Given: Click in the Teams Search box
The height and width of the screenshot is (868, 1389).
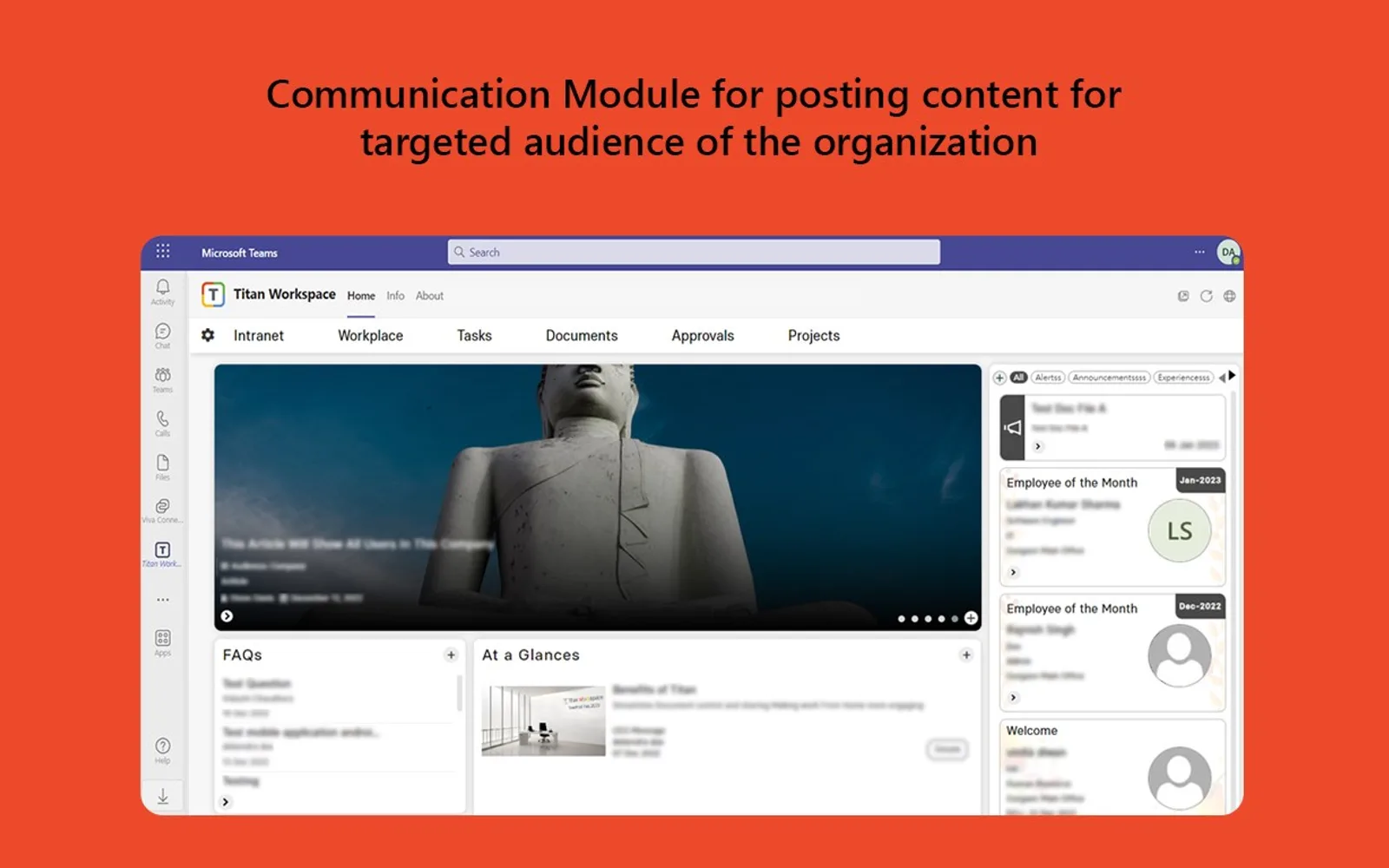Looking at the screenshot, I should click(x=694, y=252).
